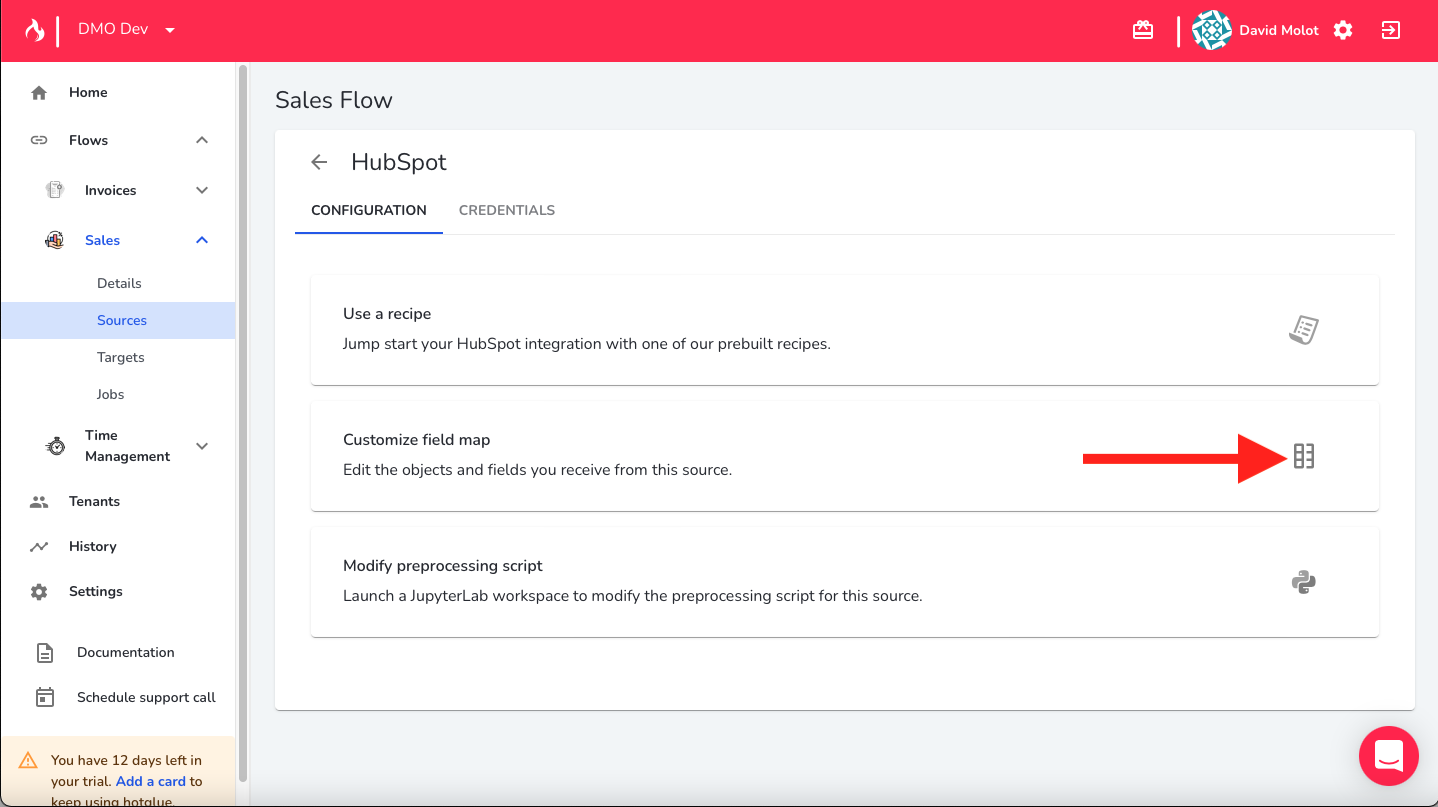Click the Documentation page icon
1438x807 pixels.
[45, 653]
